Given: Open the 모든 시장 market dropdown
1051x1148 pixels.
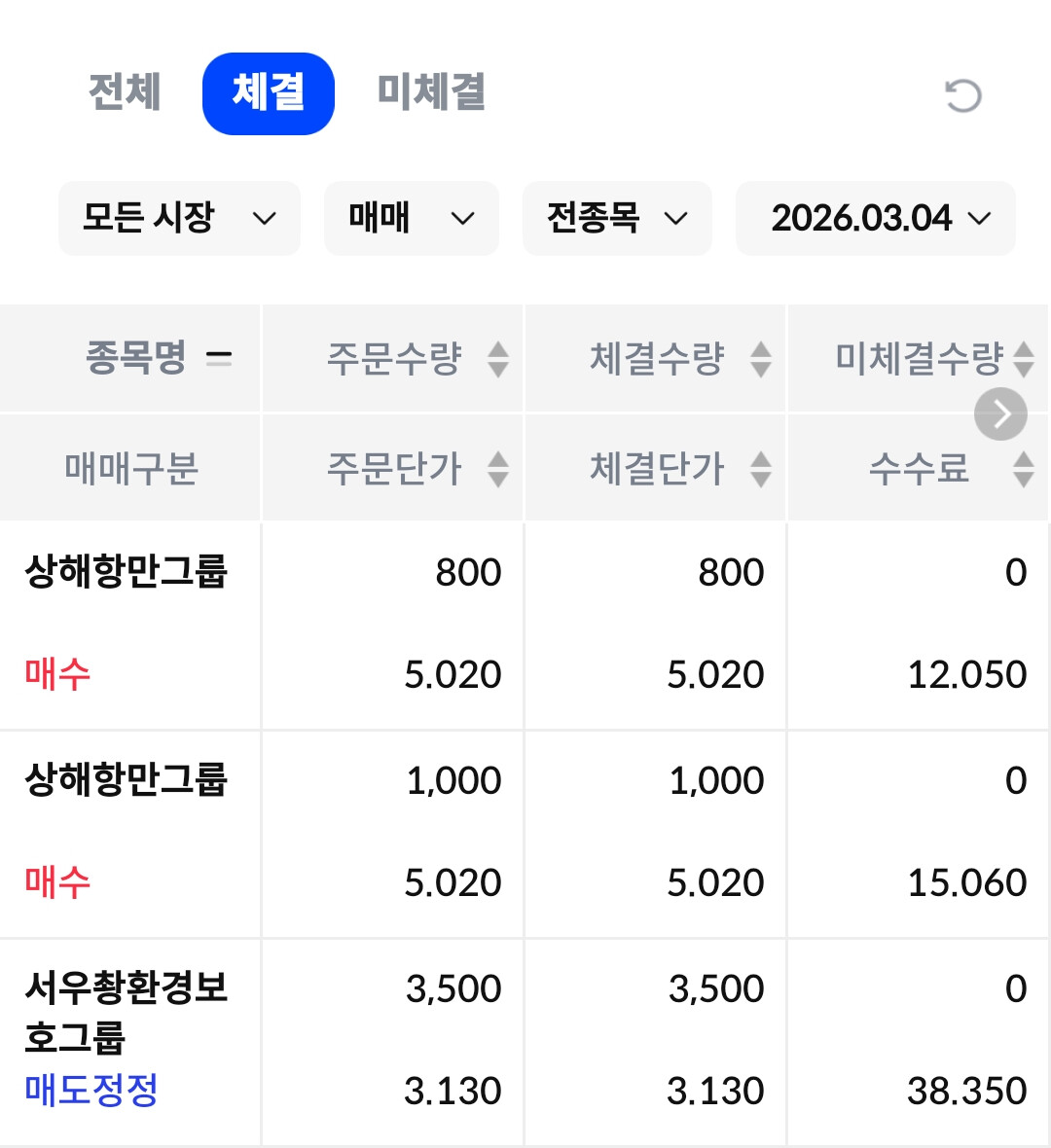Looking at the screenshot, I should (179, 218).
